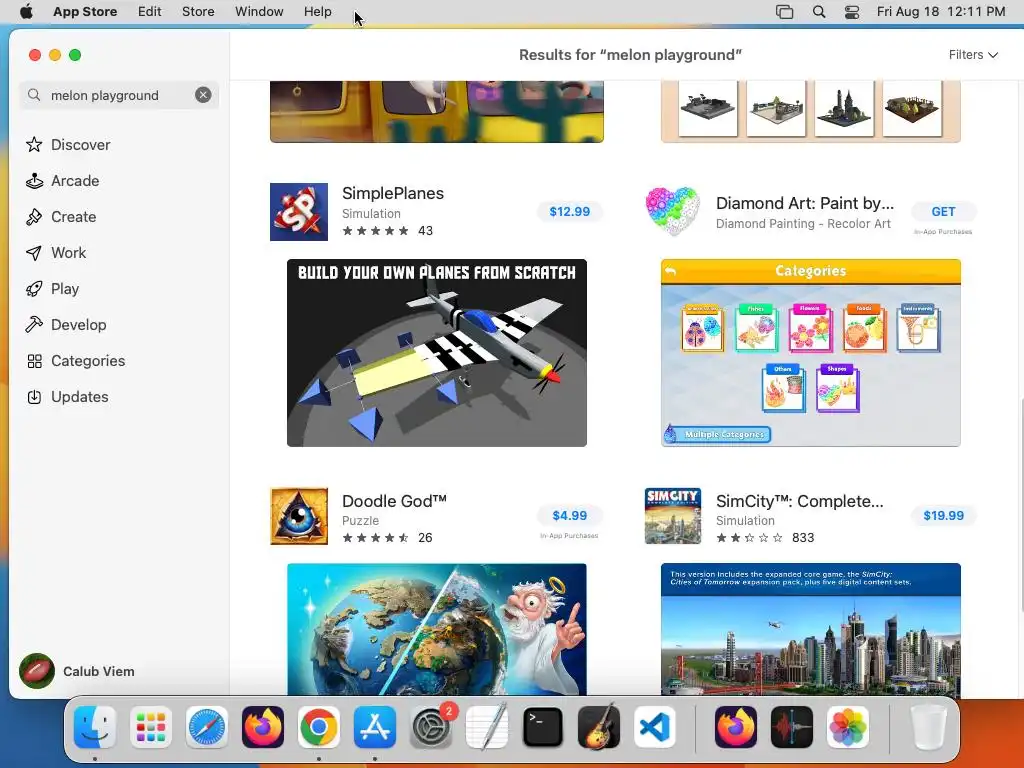Click GET for Diamond Art
Image resolution: width=1024 pixels, height=768 pixels.
943,212
